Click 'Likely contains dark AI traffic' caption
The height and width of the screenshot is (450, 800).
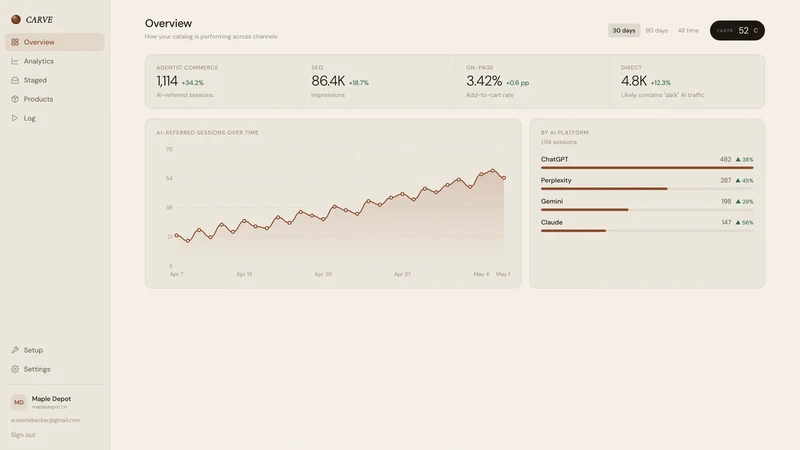tap(662, 95)
